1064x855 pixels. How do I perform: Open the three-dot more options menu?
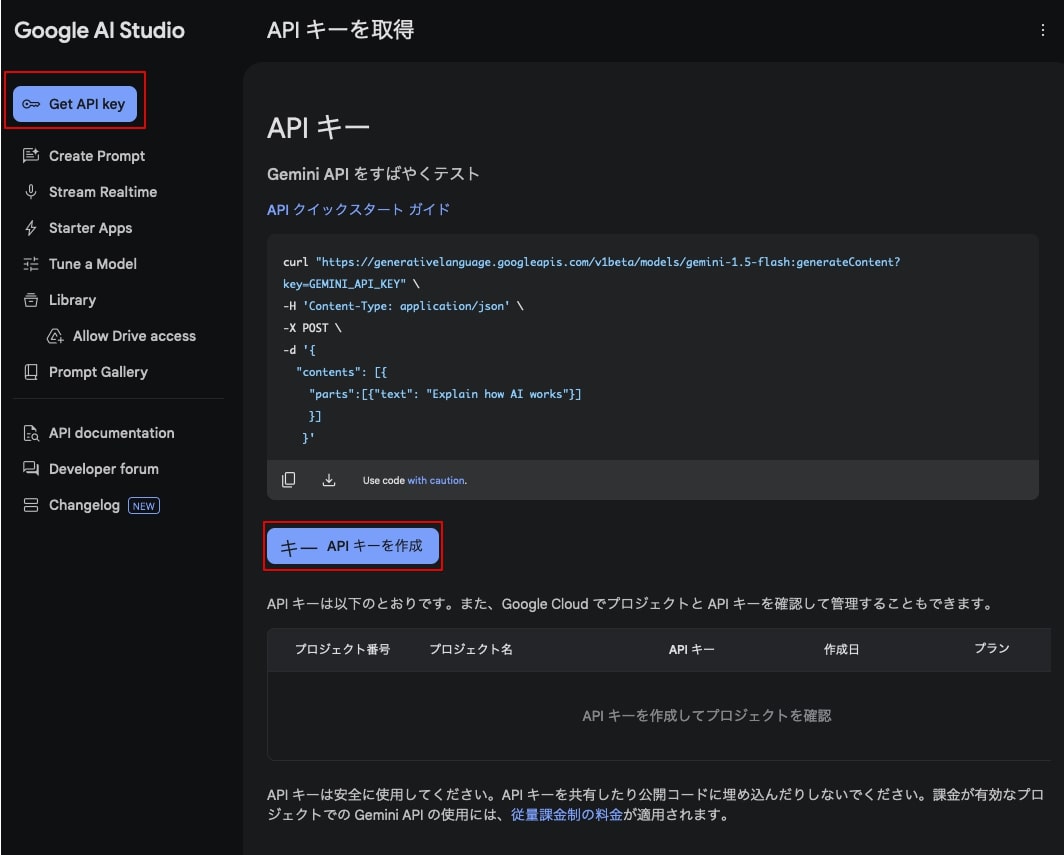pyautogui.click(x=1042, y=30)
